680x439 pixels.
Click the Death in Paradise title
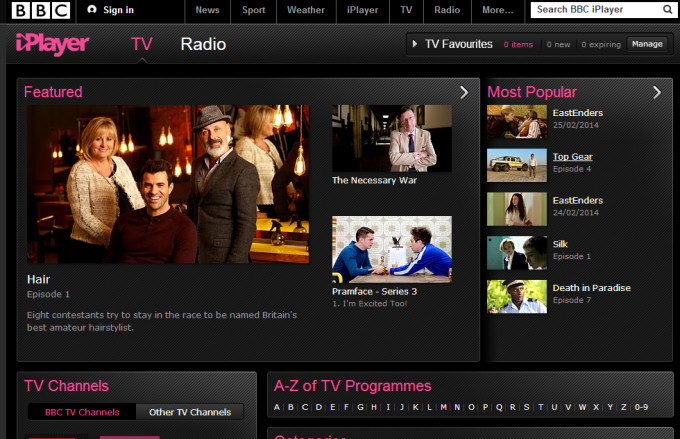pyautogui.click(x=592, y=288)
